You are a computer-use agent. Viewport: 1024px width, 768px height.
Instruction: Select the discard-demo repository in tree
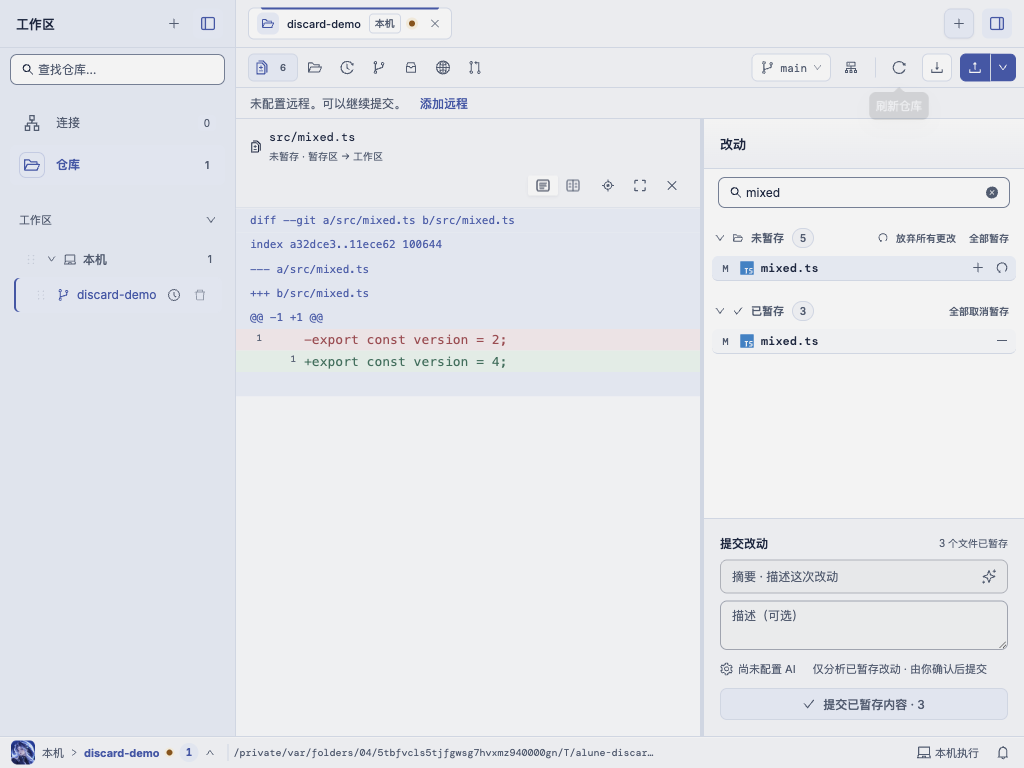click(116, 295)
